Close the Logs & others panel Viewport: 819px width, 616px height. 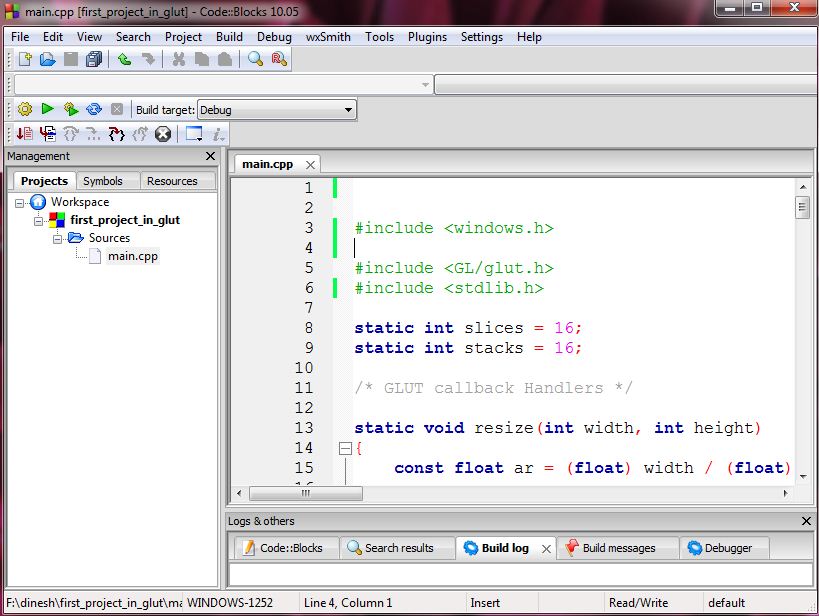(806, 521)
